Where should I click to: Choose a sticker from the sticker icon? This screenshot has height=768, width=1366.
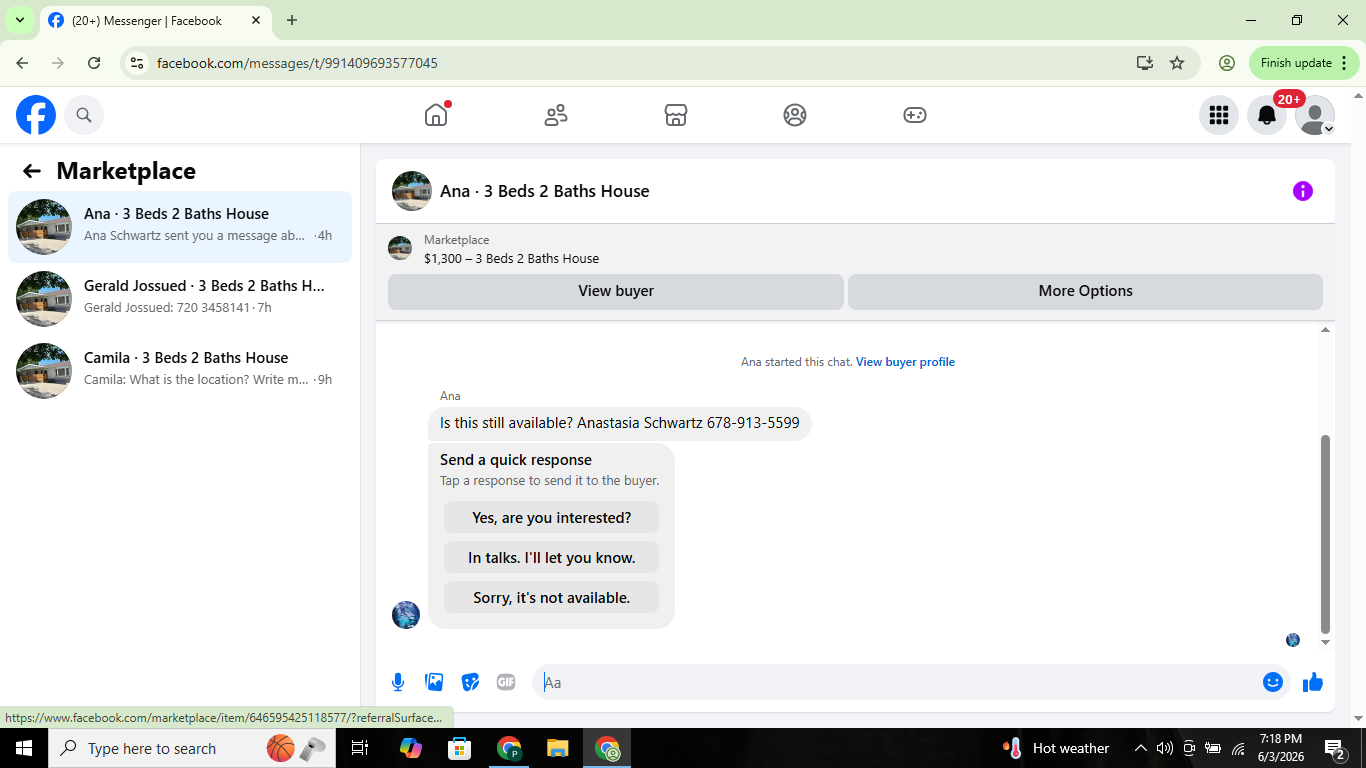470,682
